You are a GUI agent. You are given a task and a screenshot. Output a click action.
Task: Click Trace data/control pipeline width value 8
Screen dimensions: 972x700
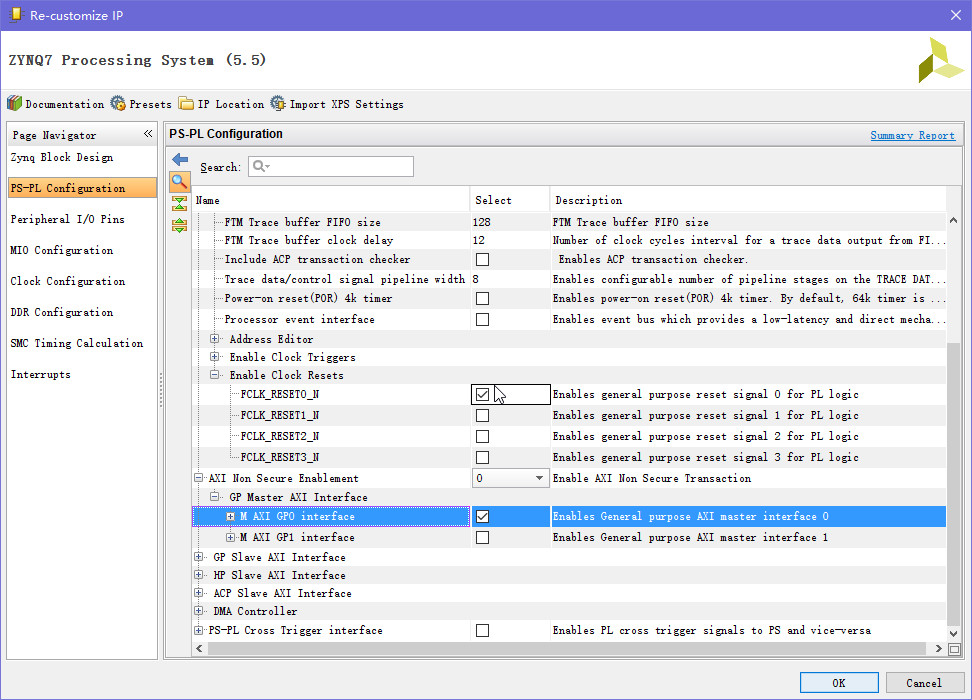coord(475,279)
